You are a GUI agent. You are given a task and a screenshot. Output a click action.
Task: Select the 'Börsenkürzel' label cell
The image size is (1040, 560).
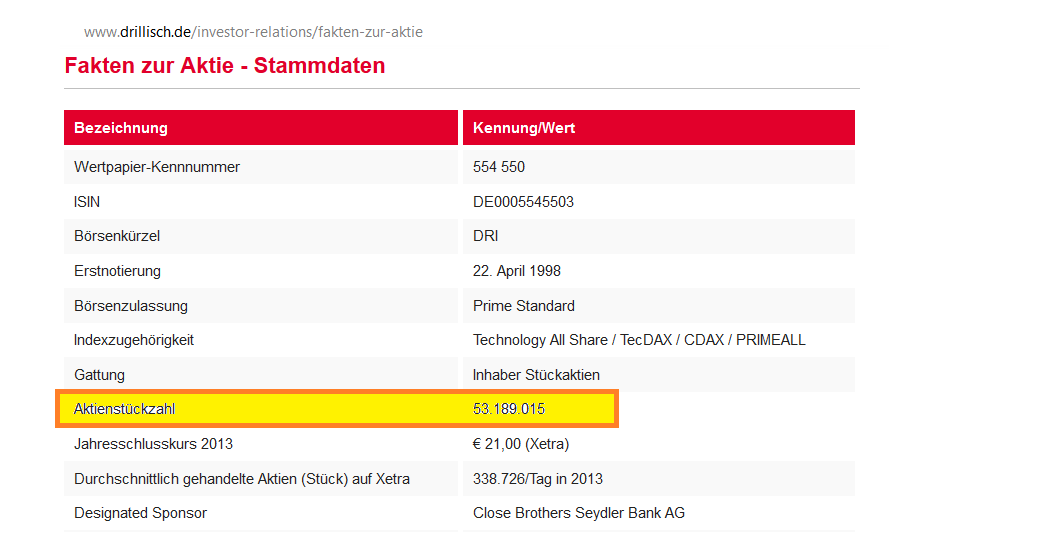point(117,236)
